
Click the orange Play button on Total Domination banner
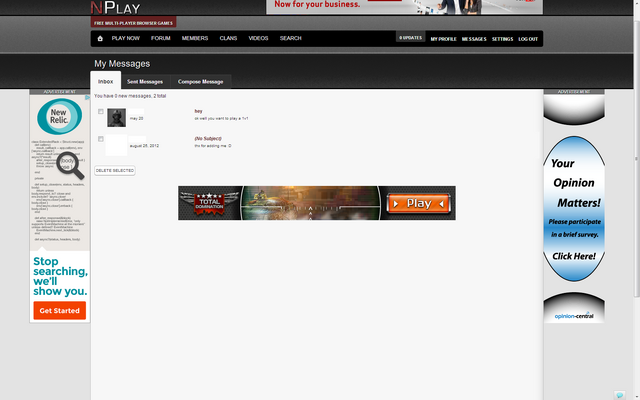[419, 203]
